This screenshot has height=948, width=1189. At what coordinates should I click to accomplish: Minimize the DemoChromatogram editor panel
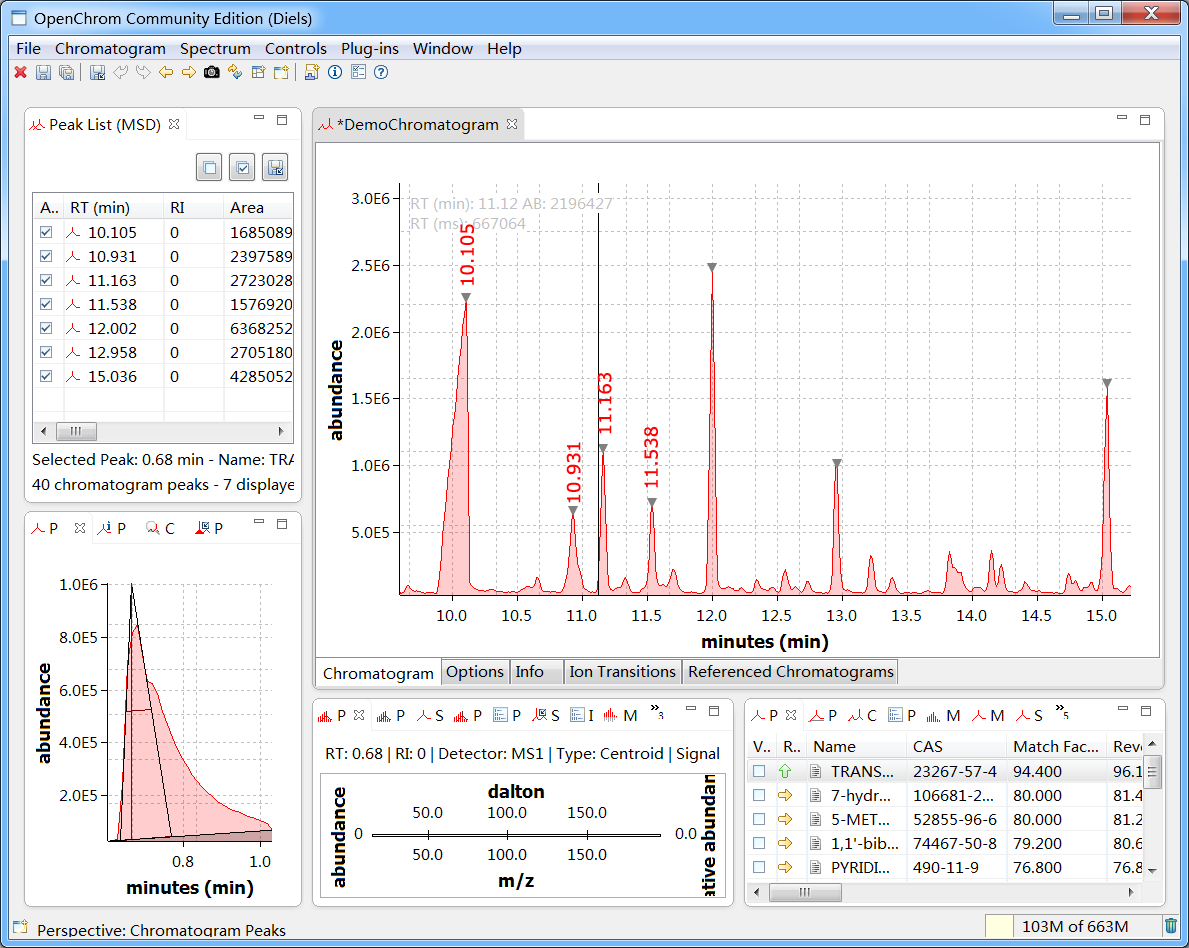coord(1122,118)
